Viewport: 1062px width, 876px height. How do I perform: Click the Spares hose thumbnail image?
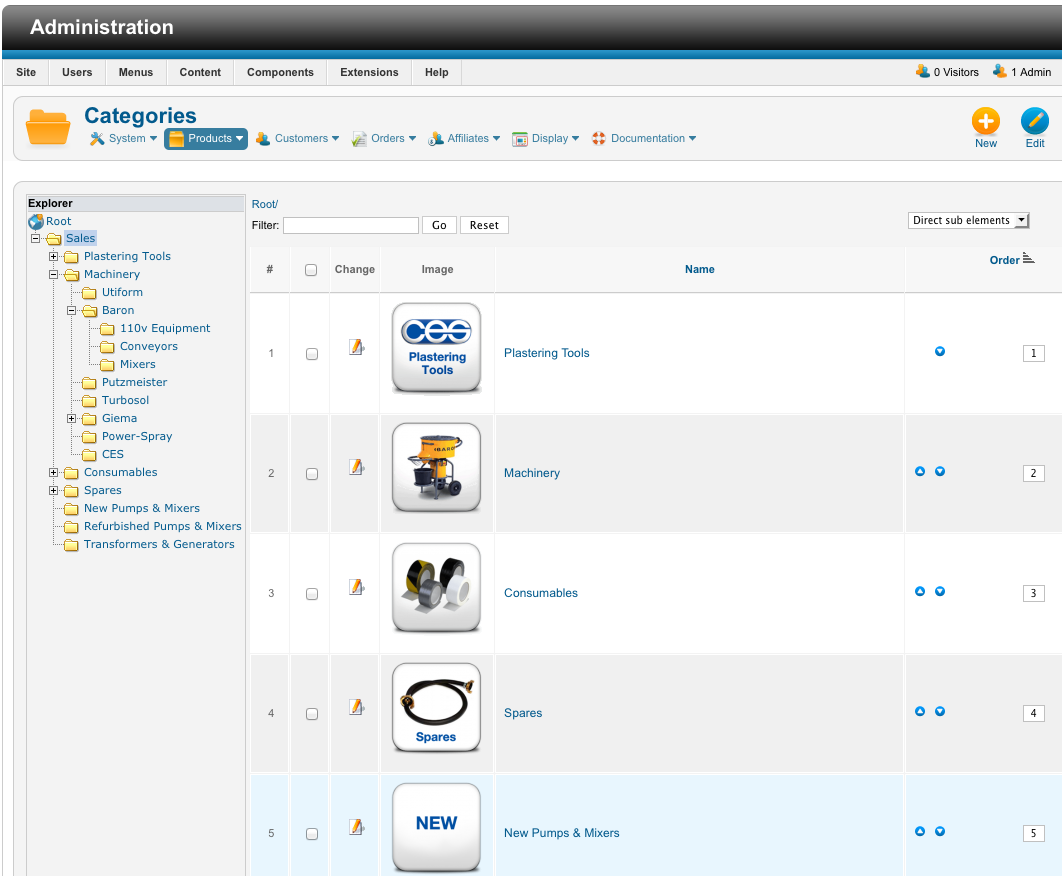(x=436, y=707)
